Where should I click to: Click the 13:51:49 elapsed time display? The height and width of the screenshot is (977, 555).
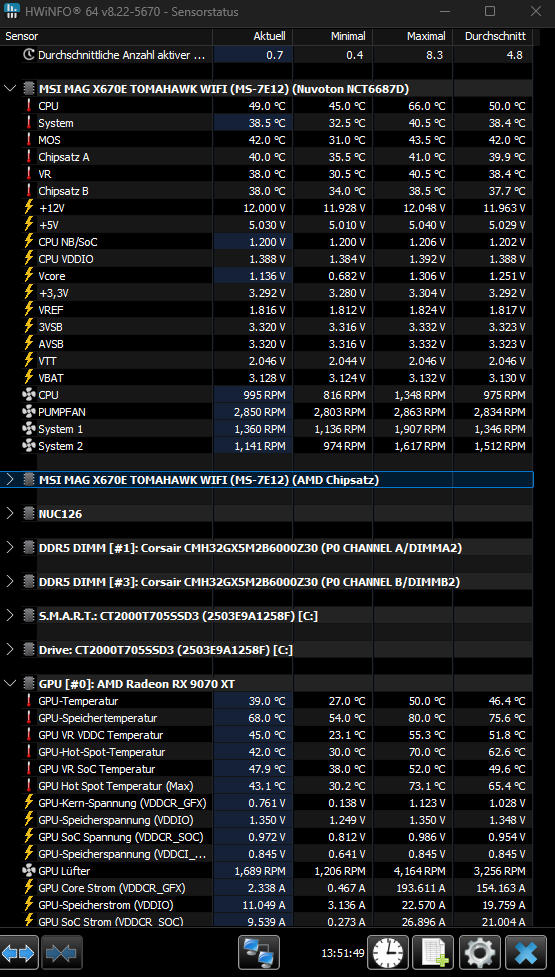point(343,953)
